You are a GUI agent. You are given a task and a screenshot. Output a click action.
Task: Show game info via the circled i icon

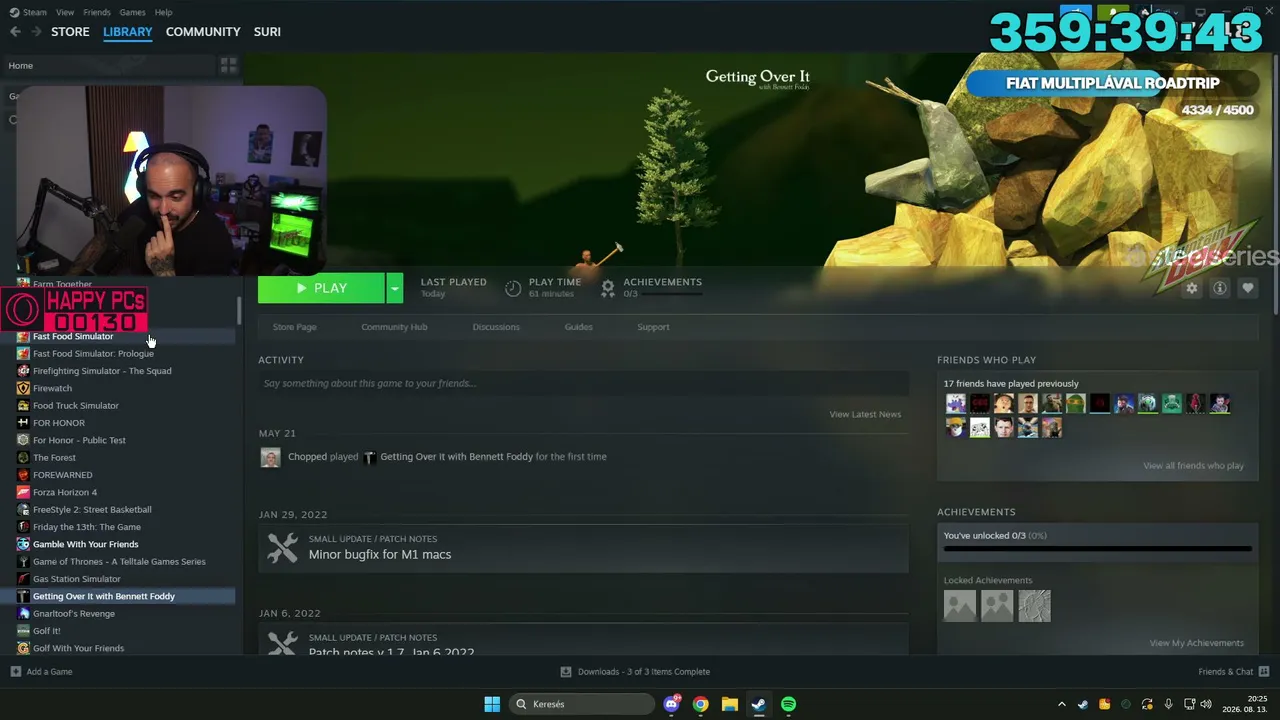[1219, 288]
